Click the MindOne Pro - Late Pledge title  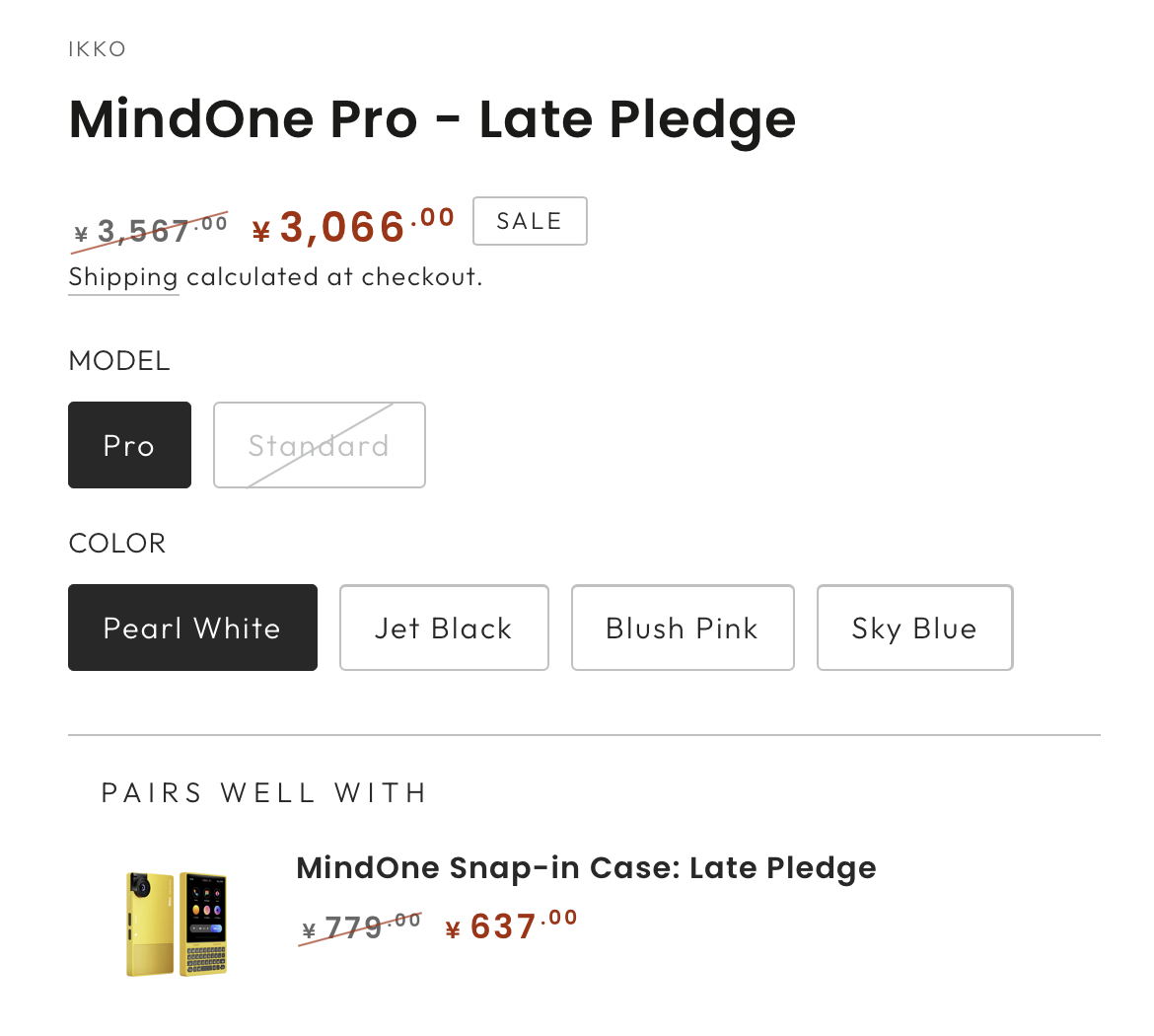click(432, 119)
